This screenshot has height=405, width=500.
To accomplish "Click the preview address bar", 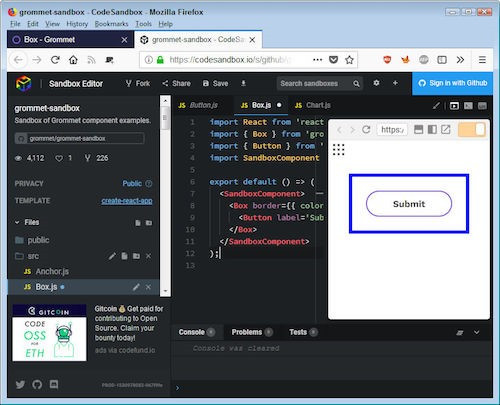I will [x=392, y=129].
